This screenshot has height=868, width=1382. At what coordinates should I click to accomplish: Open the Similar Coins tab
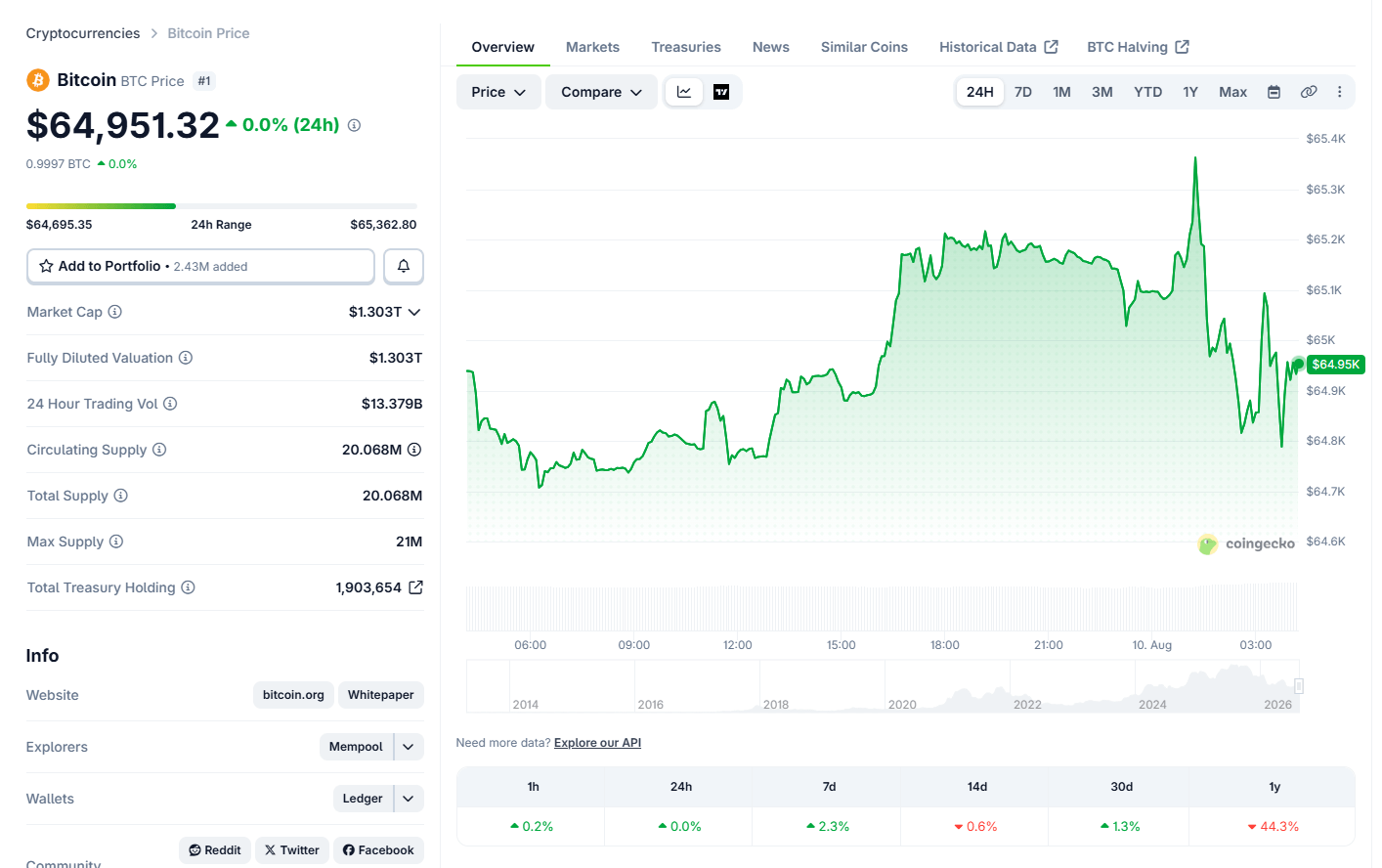[x=864, y=47]
